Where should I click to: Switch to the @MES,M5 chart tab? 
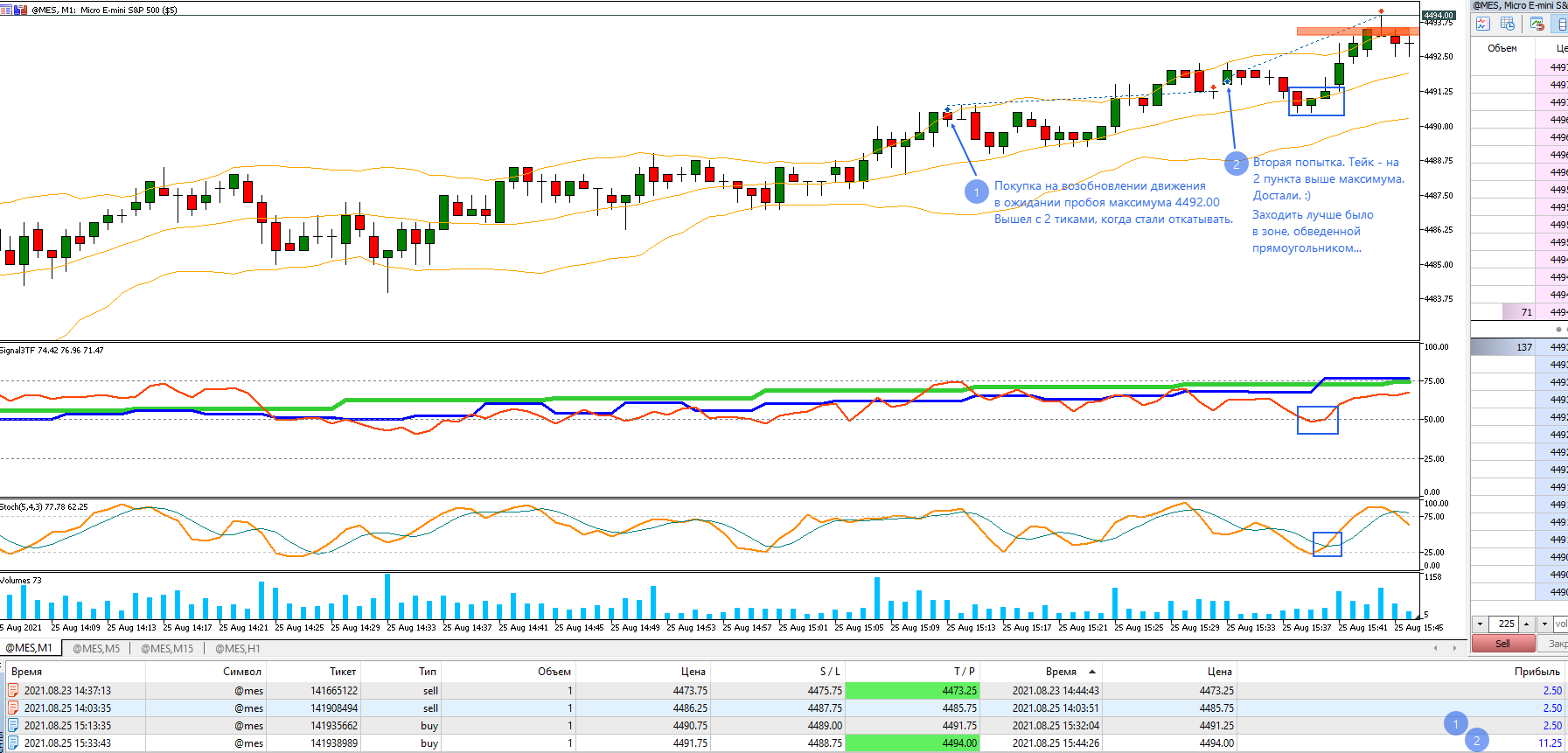(x=96, y=648)
